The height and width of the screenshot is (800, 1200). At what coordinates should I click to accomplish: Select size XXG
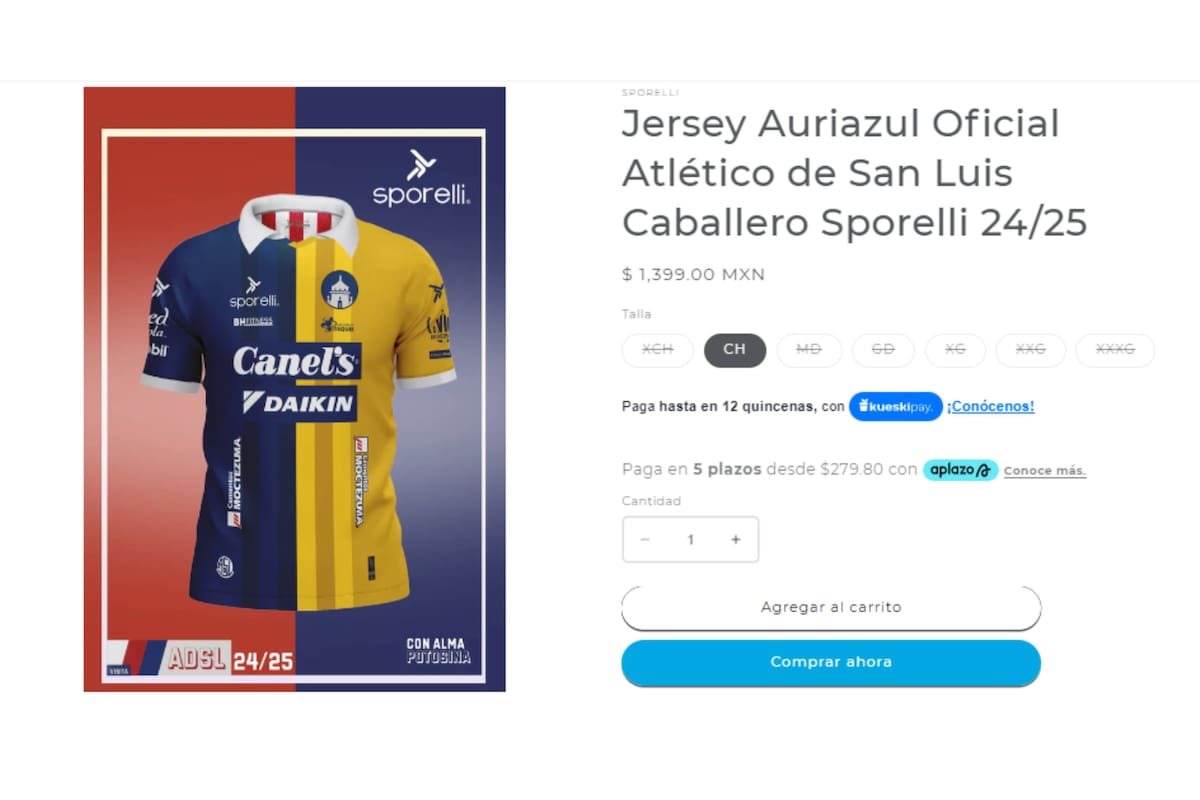(x=1030, y=350)
